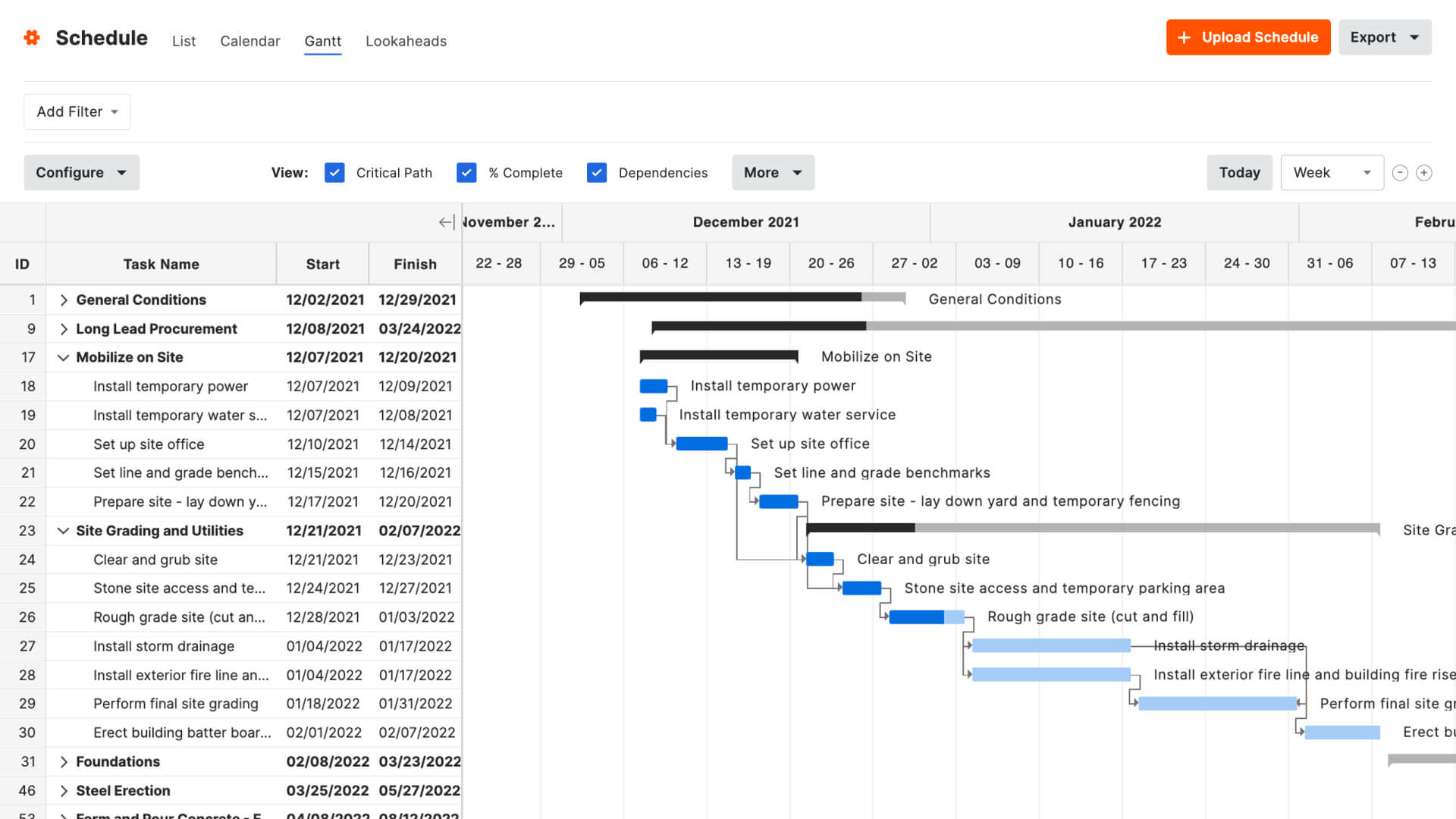1456x819 pixels.
Task: Open the Week timescale dropdown
Action: (1332, 173)
